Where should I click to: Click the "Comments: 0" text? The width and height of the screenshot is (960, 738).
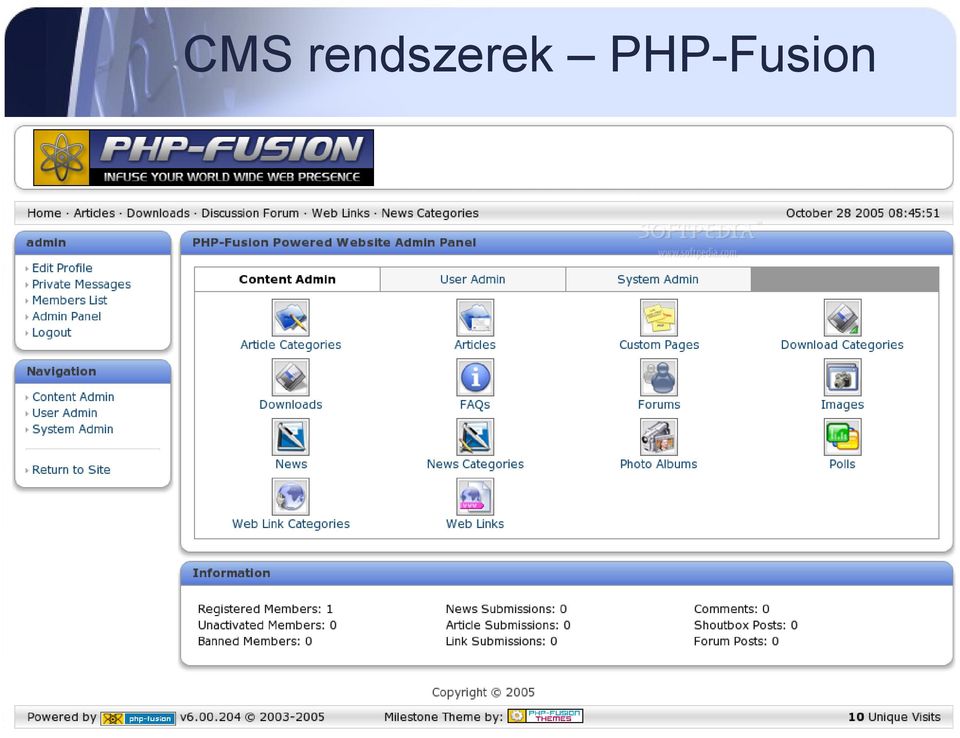point(732,609)
